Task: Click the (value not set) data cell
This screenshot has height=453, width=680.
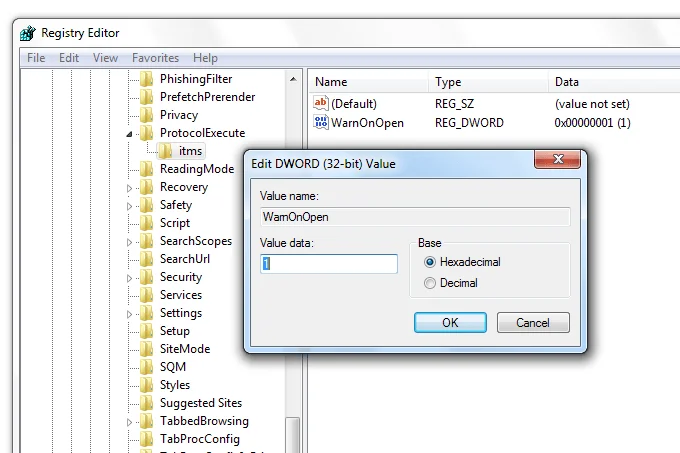Action: point(592,104)
